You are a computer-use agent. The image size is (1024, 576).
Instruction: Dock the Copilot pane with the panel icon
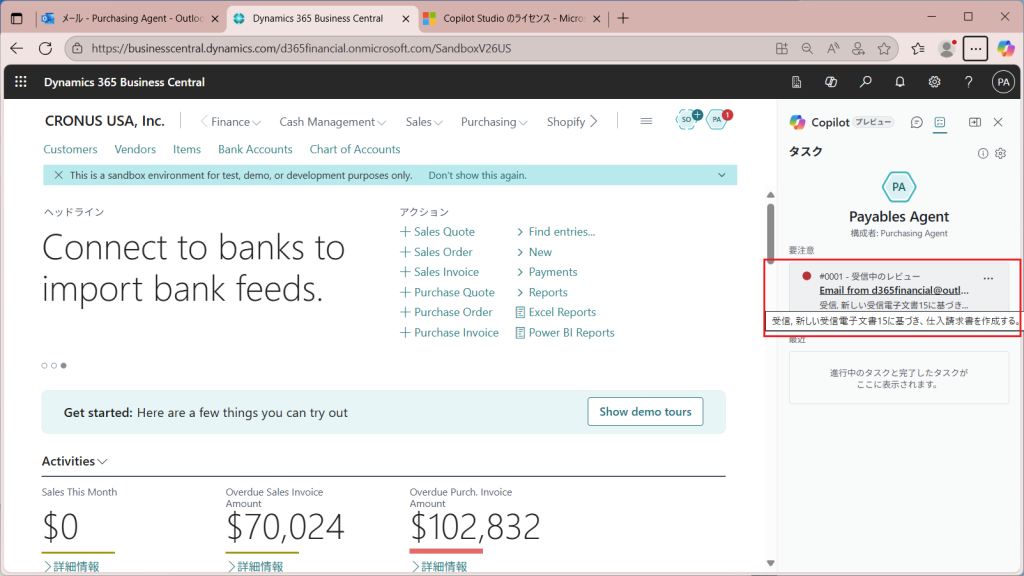click(974, 122)
